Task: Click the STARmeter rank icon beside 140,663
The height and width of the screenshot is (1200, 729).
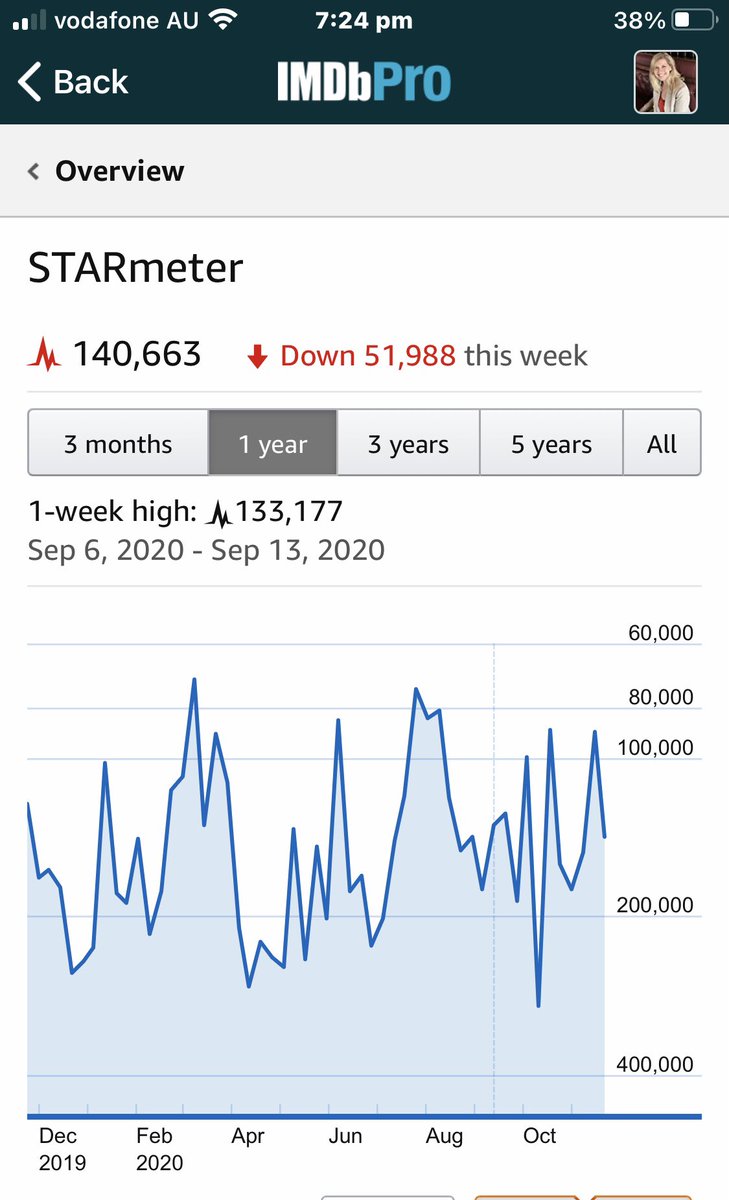Action: [45, 354]
